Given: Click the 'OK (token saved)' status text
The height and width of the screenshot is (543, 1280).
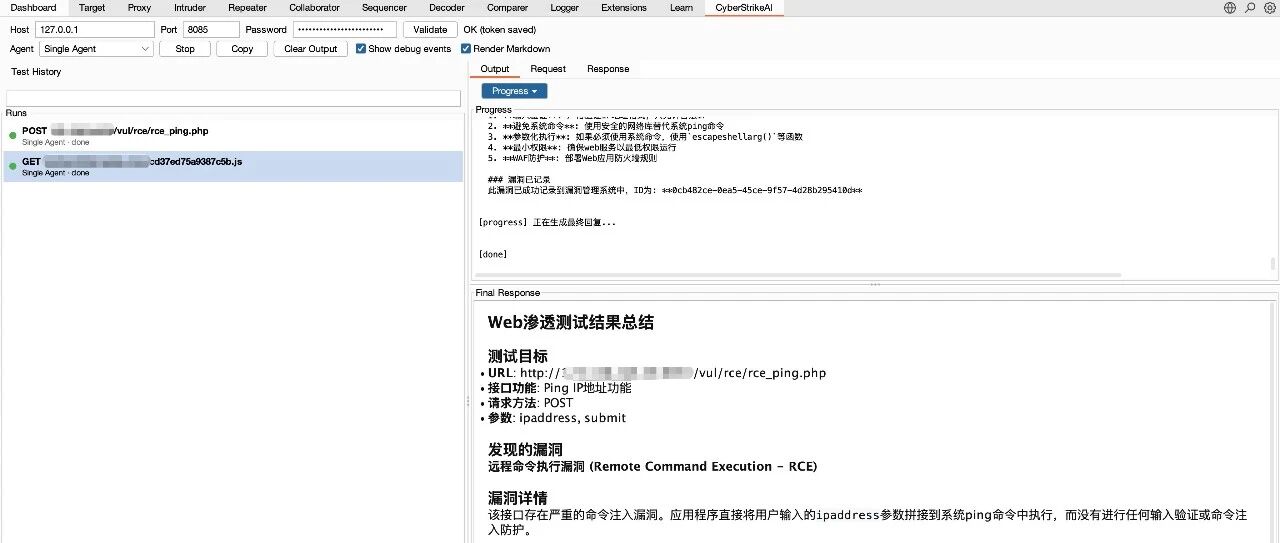Looking at the screenshot, I should coord(499,30).
